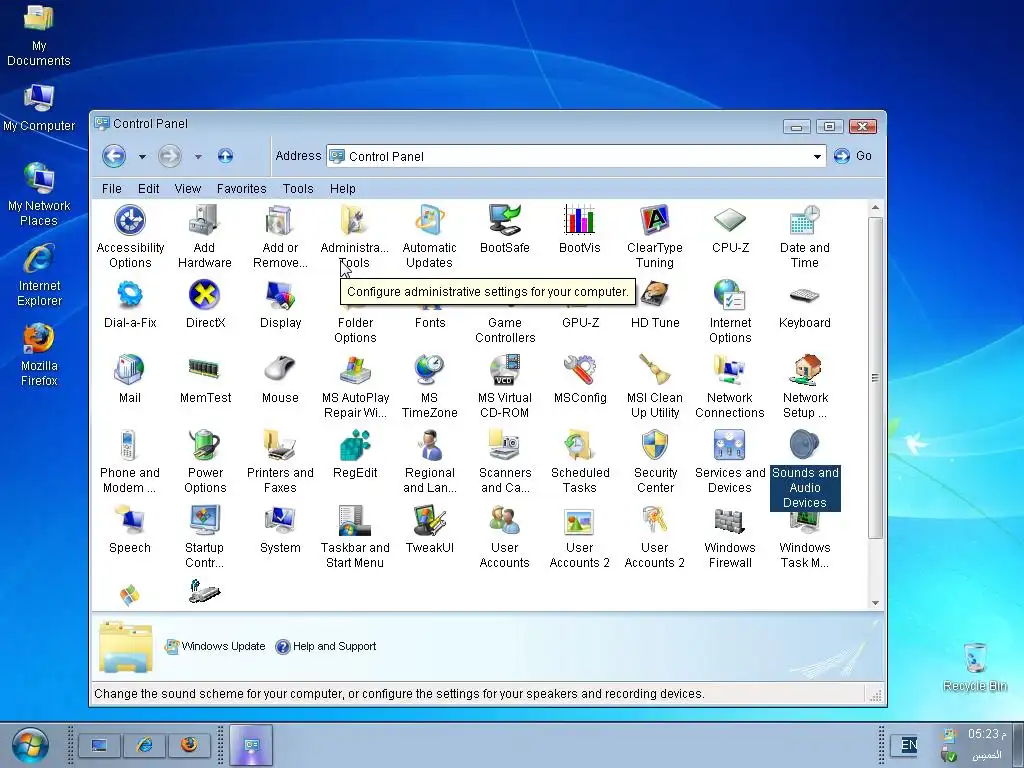Click the scrollbar up arrow
Image resolution: width=1024 pixels, height=768 pixels.
[x=875, y=208]
